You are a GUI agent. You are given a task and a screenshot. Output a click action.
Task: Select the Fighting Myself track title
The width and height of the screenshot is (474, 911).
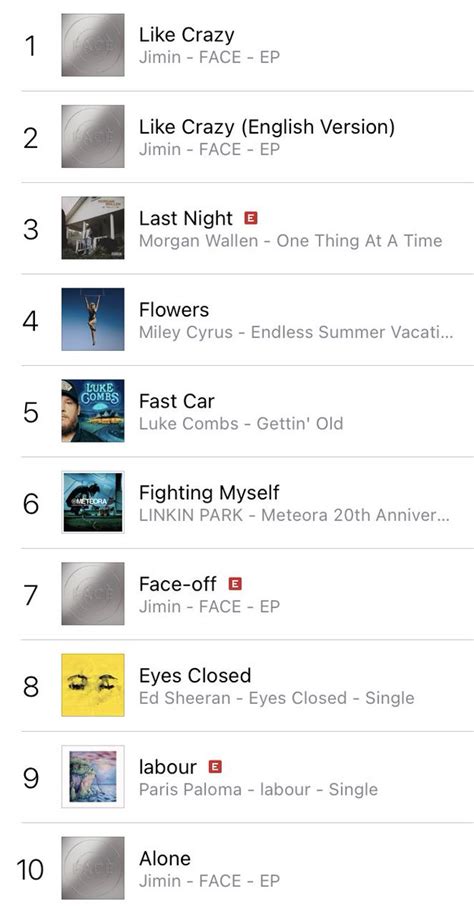click(209, 493)
